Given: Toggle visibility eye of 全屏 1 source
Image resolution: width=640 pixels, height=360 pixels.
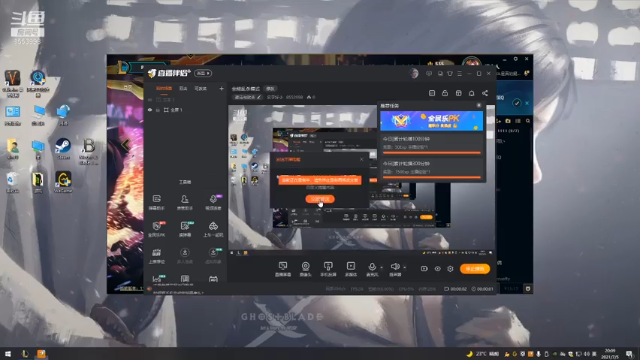Looking at the screenshot, I should point(150,110).
